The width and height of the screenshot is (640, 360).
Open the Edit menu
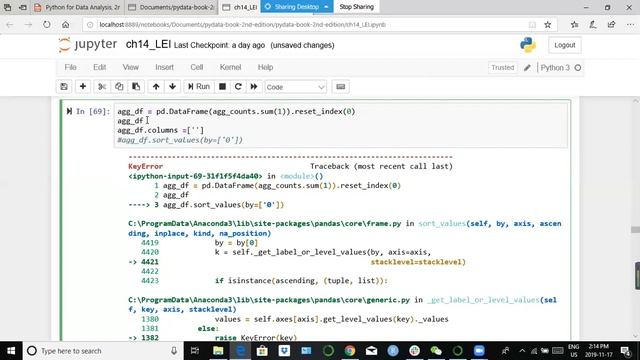[x=100, y=67]
